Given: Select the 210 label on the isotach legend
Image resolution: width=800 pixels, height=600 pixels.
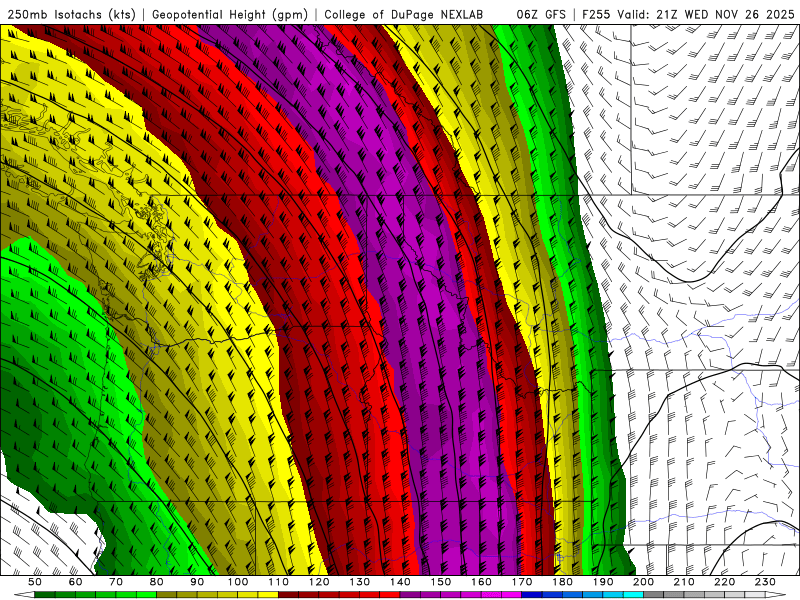Looking at the screenshot, I should point(684,582).
